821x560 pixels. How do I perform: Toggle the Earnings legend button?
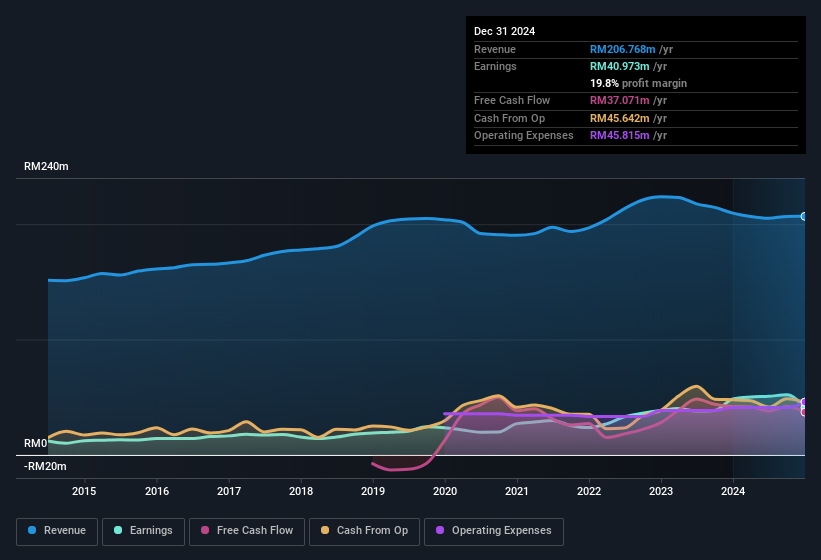coord(143,531)
